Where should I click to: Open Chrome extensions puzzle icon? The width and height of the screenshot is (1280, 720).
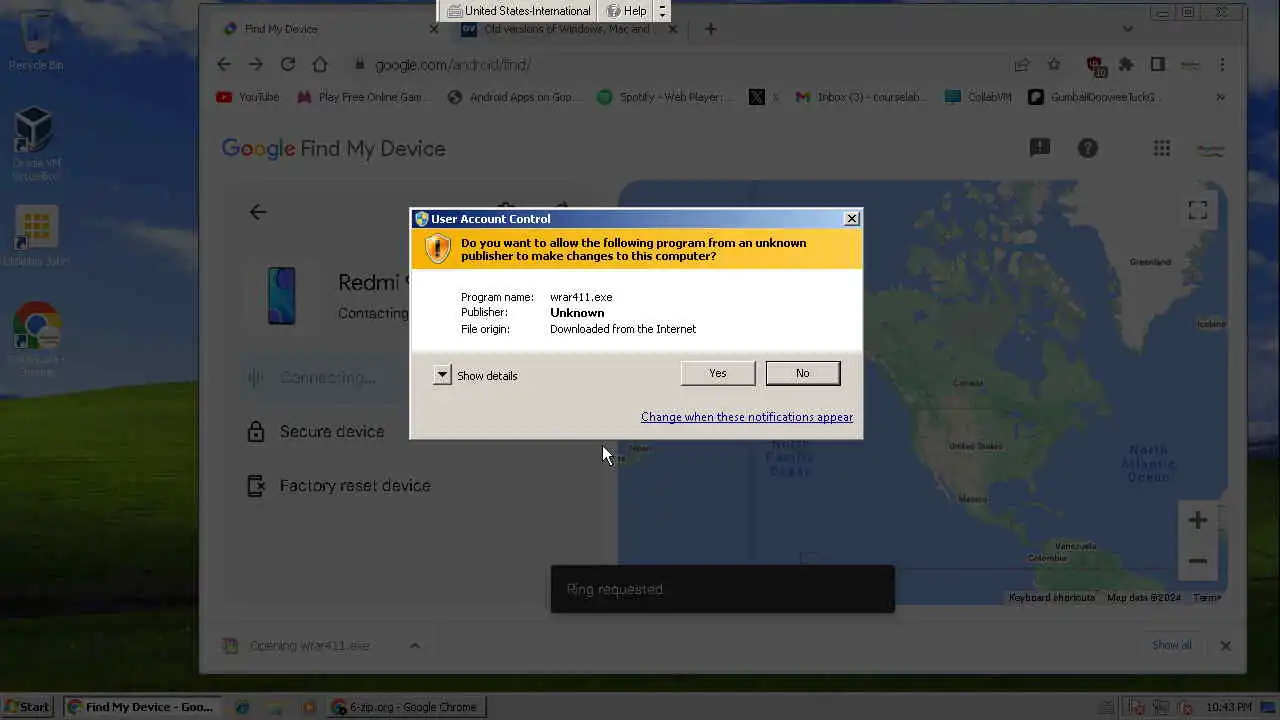1126,64
